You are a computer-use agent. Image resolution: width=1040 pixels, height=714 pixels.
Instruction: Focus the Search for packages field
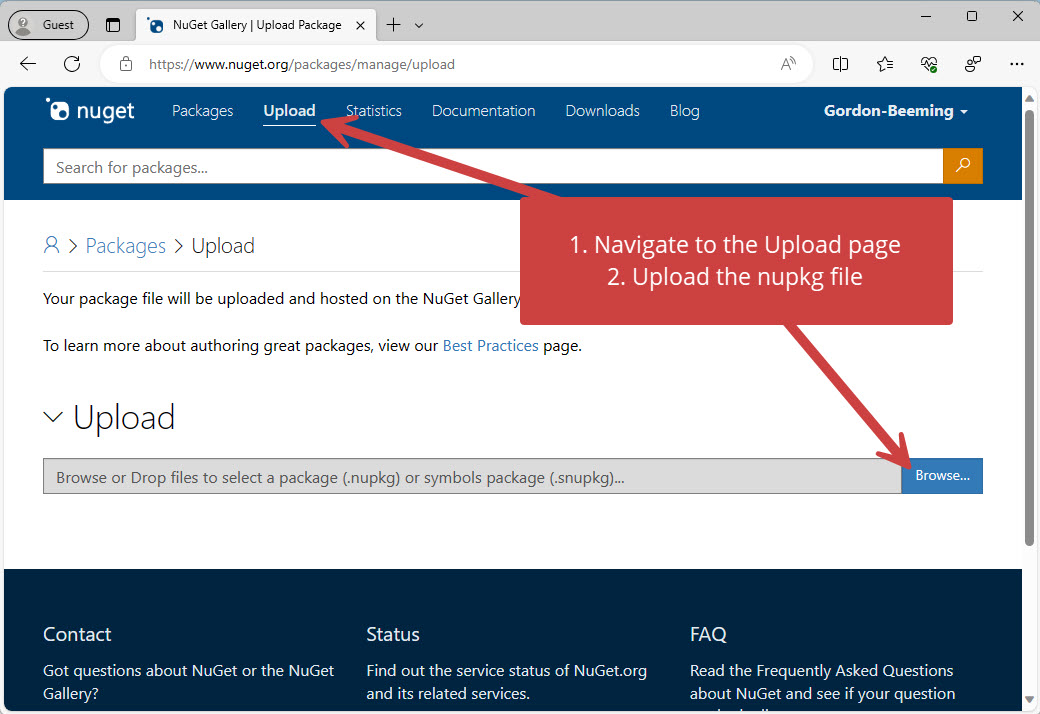click(493, 166)
